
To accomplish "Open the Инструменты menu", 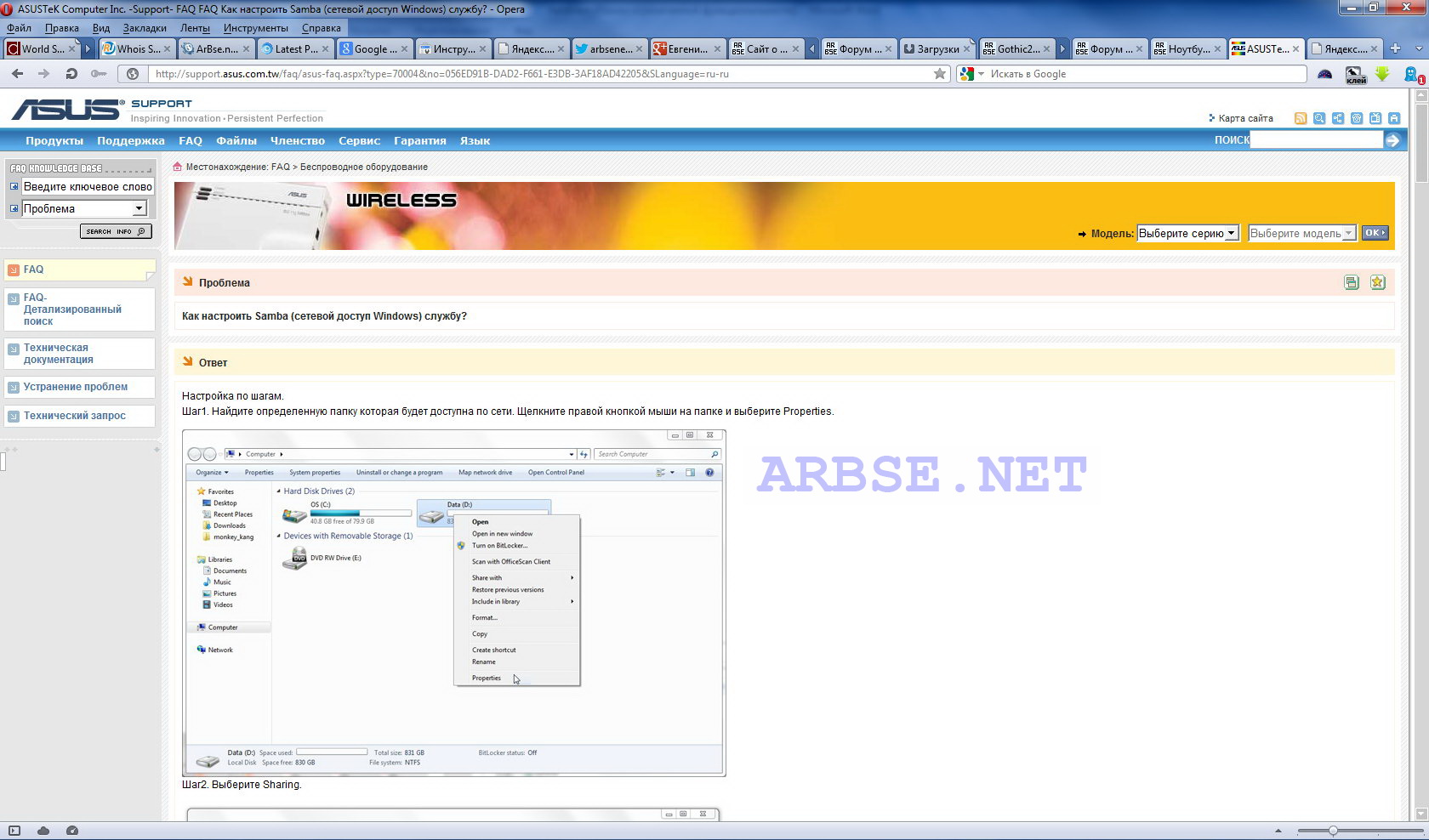I will [256, 28].
